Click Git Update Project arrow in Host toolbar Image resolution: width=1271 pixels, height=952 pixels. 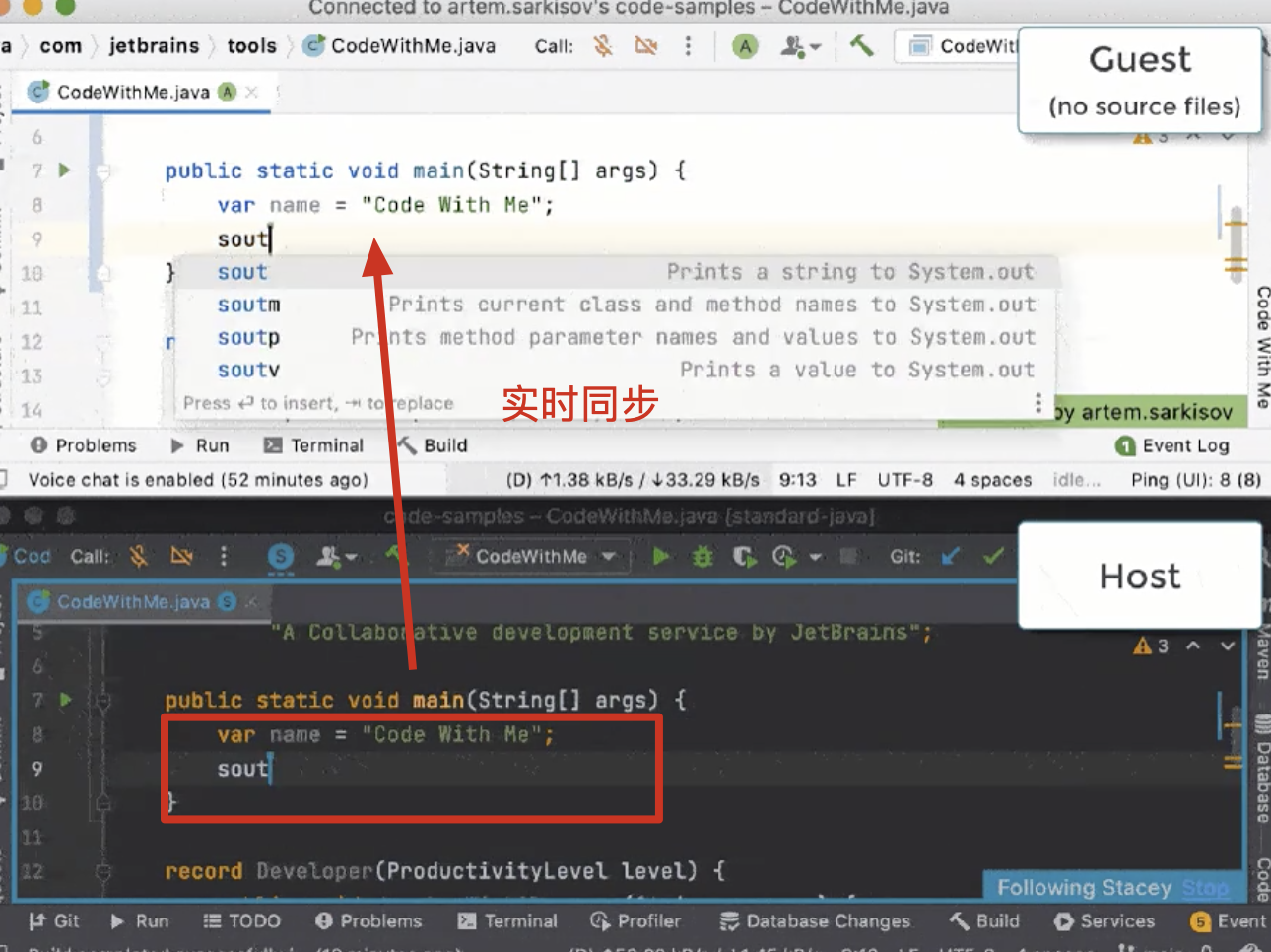click(951, 557)
